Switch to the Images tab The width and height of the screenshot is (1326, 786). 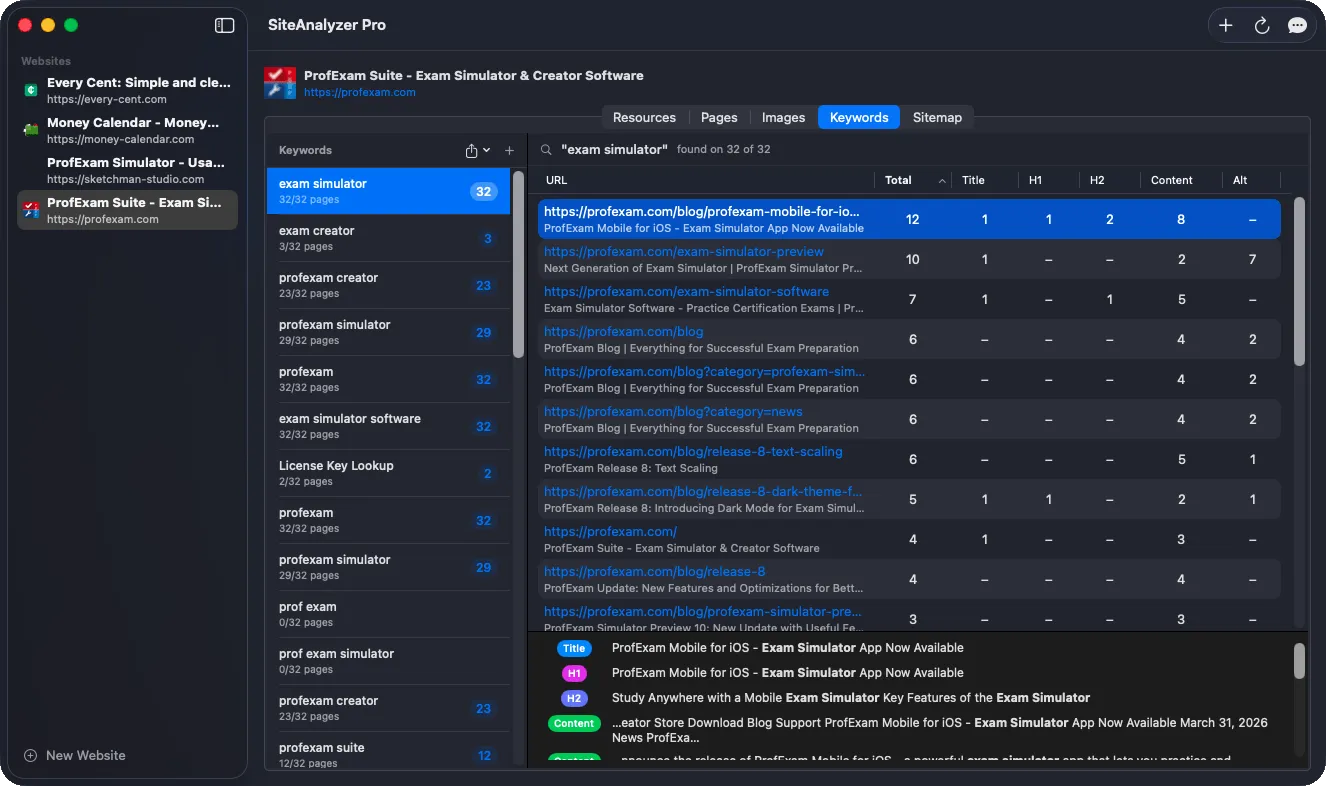[x=783, y=117]
